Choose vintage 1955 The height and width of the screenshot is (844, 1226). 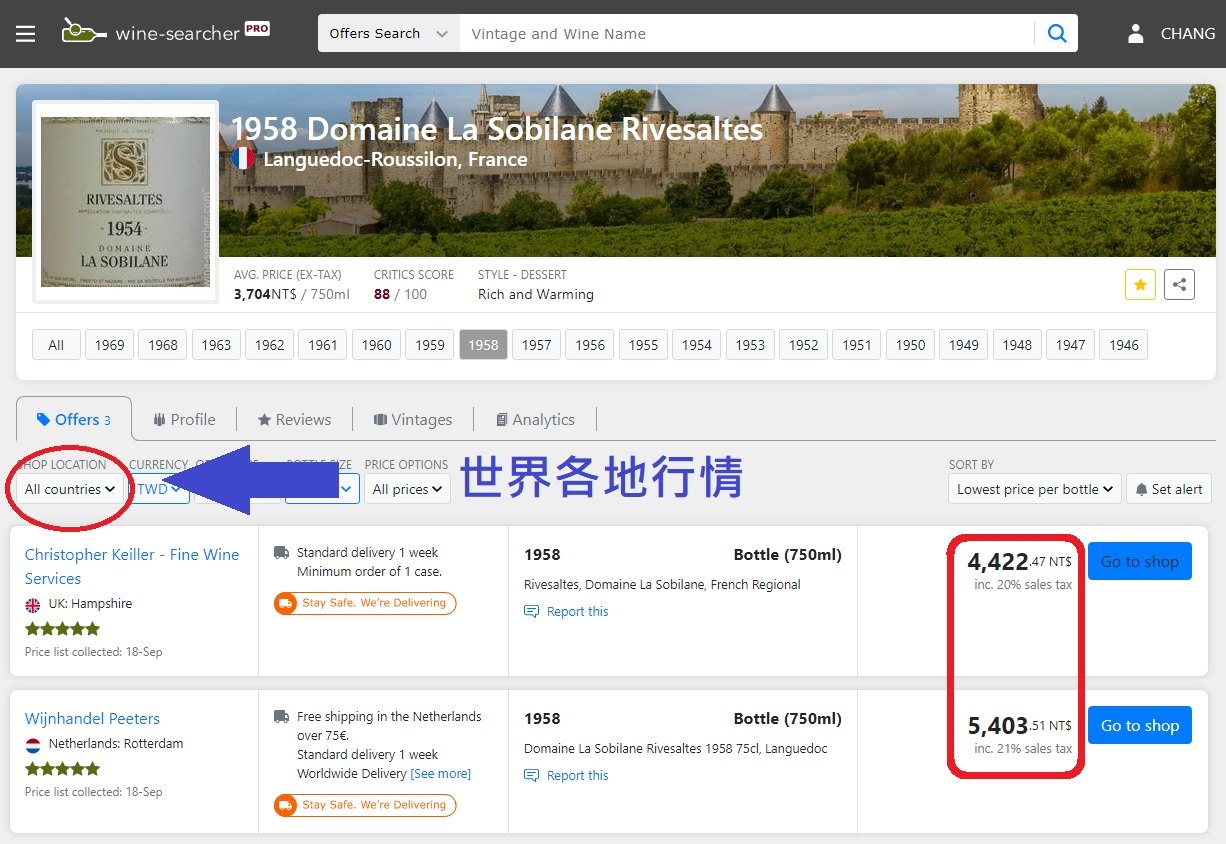(x=643, y=345)
